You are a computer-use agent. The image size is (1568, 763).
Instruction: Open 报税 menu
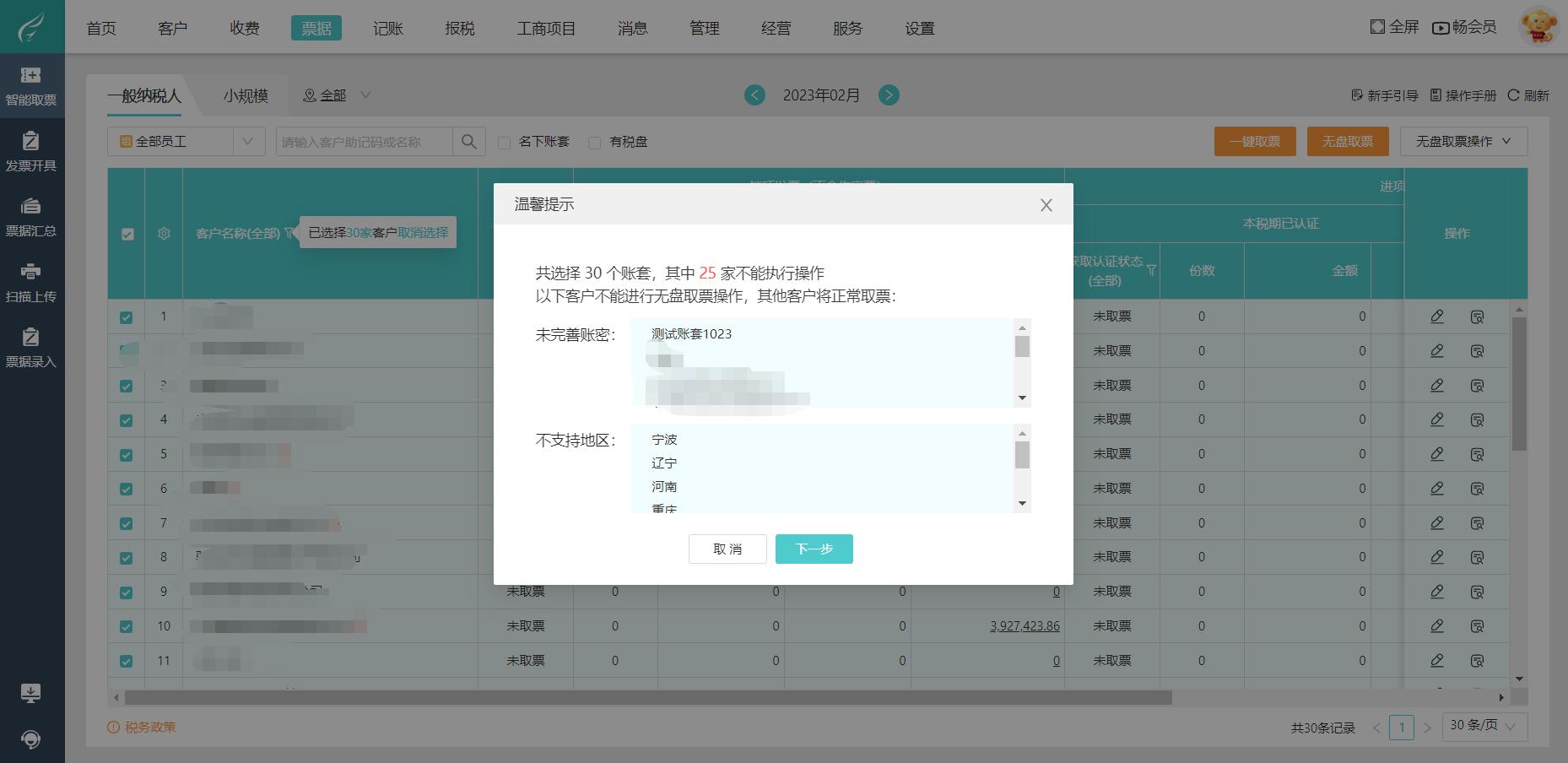tap(460, 28)
